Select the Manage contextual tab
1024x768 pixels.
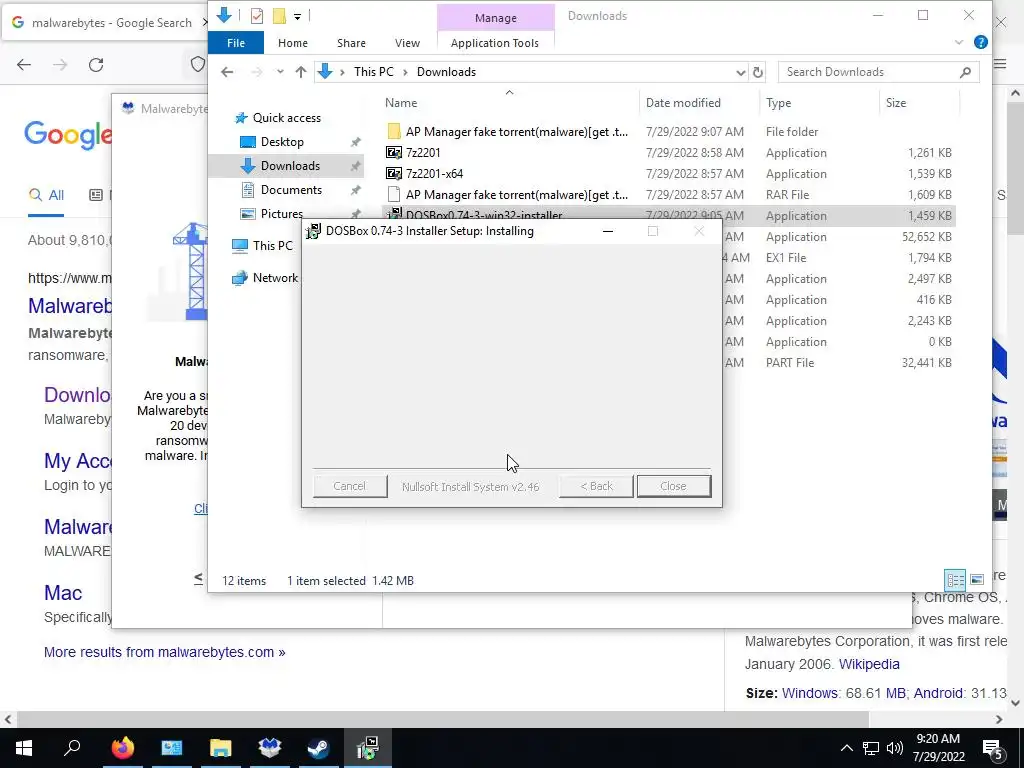(496, 18)
